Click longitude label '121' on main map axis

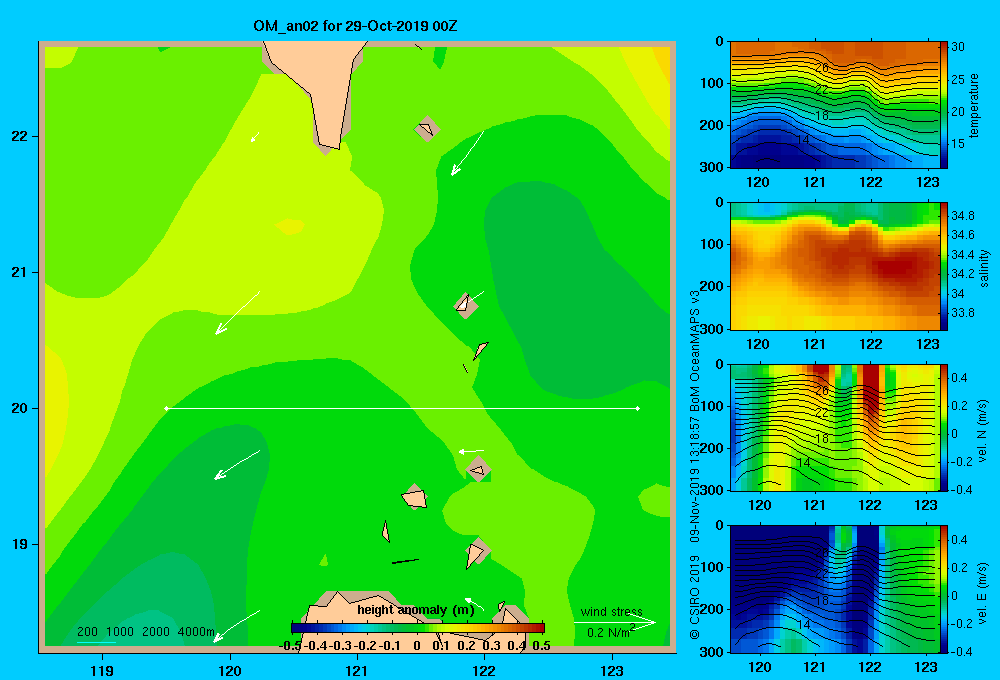click(x=357, y=670)
